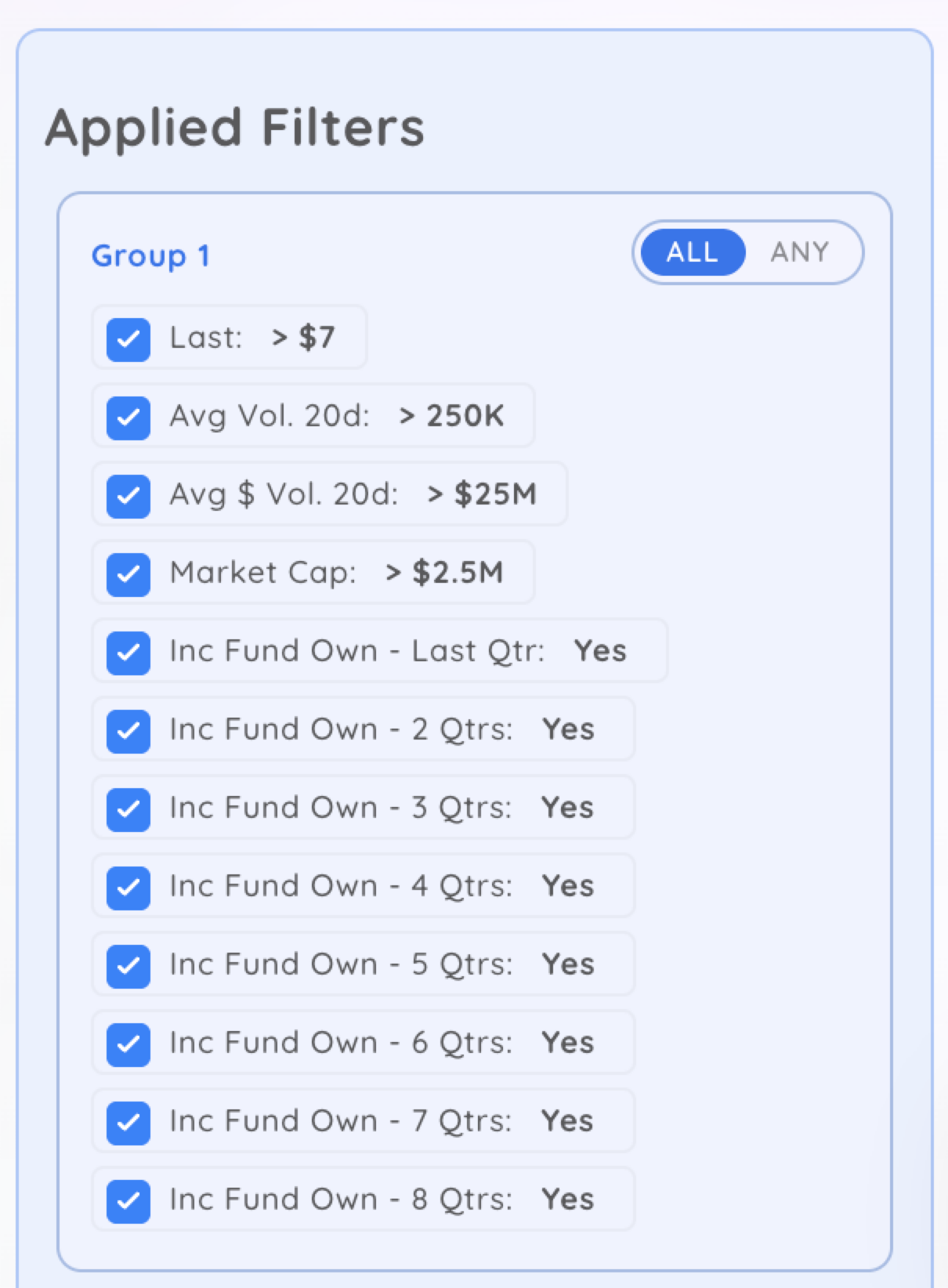
Task: Uncheck Inc Fund Own - 6 Qtrs checkbox
Action: (128, 1044)
